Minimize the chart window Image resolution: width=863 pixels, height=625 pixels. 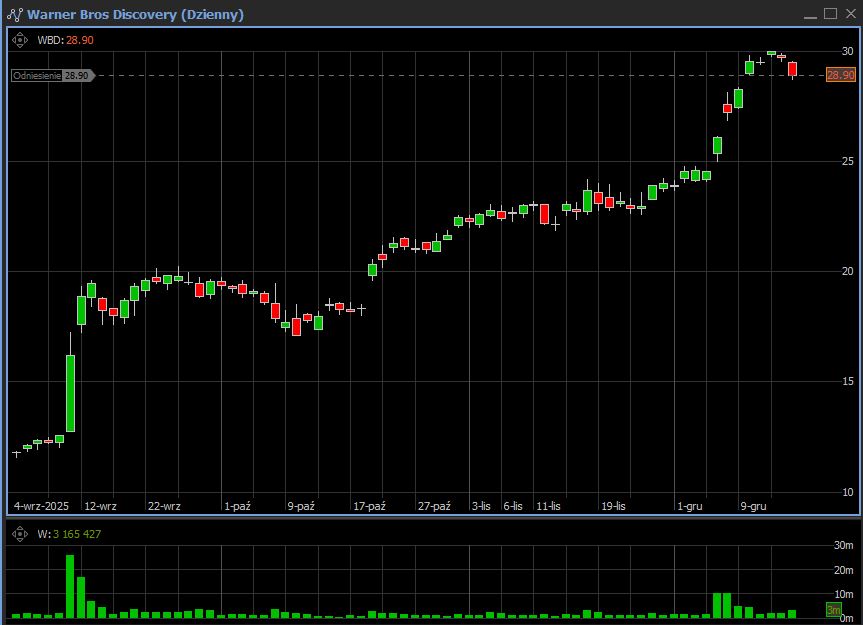pos(811,13)
